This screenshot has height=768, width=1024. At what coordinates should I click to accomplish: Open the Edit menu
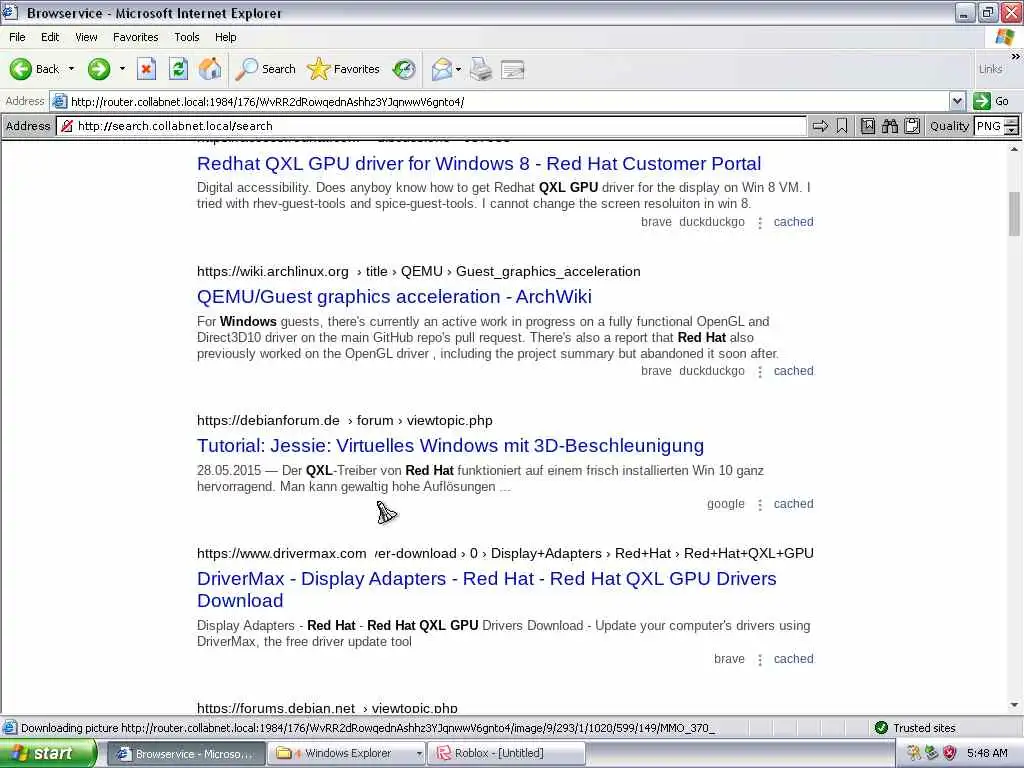pyautogui.click(x=50, y=37)
